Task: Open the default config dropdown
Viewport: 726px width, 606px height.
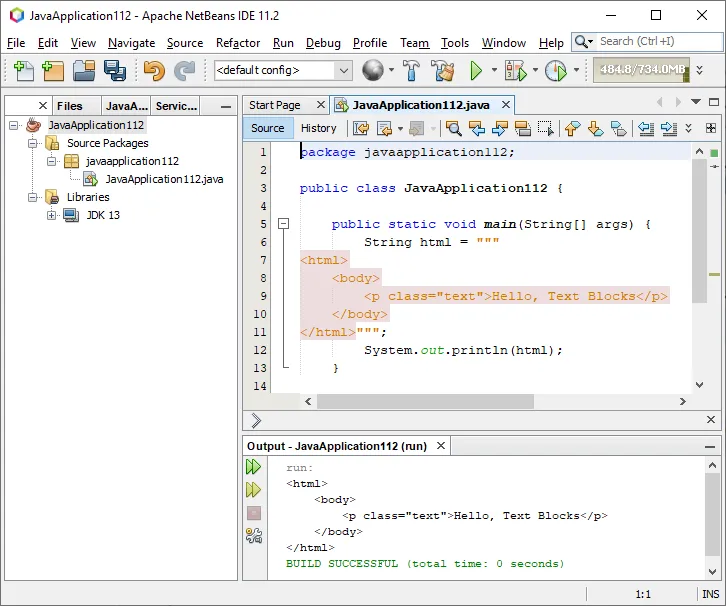Action: pos(343,70)
